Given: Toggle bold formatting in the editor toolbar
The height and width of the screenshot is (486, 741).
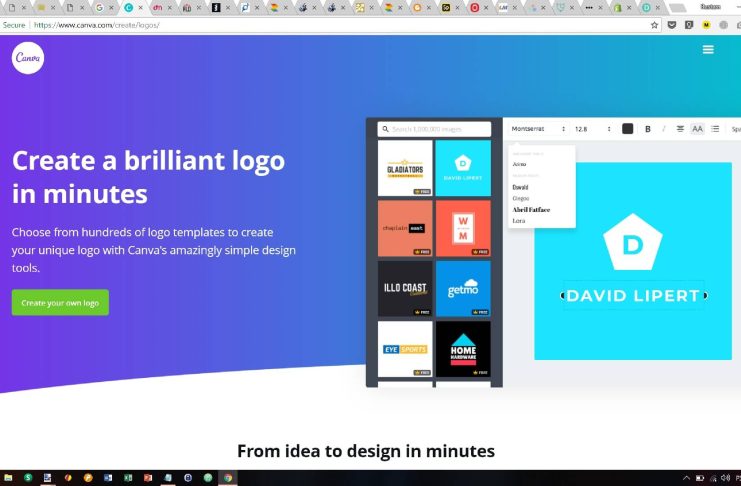Looking at the screenshot, I should (648, 129).
